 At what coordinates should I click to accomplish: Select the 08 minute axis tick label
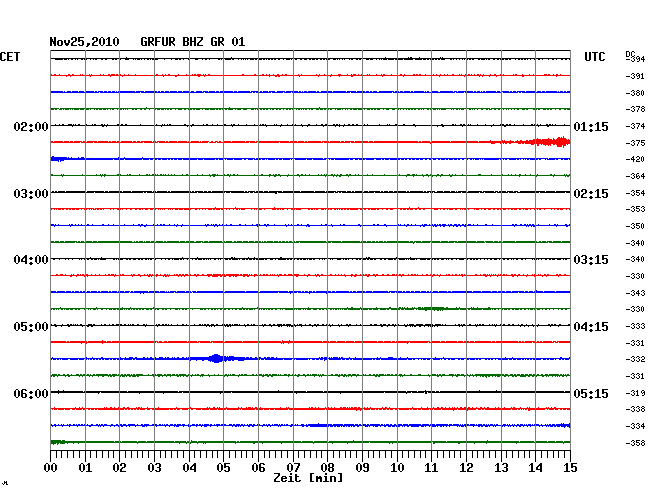pos(327,468)
